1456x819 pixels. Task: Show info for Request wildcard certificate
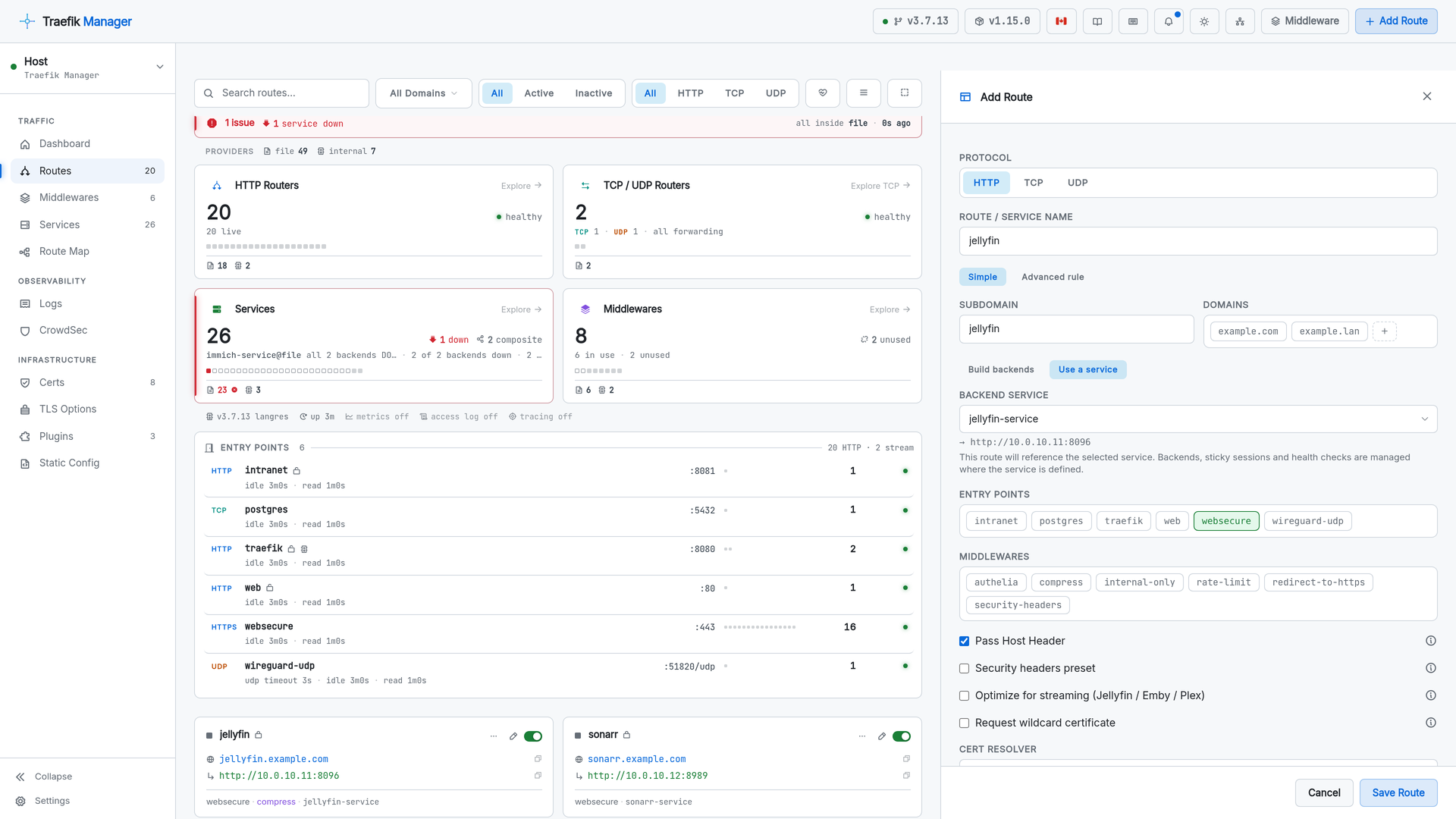pyautogui.click(x=1430, y=723)
